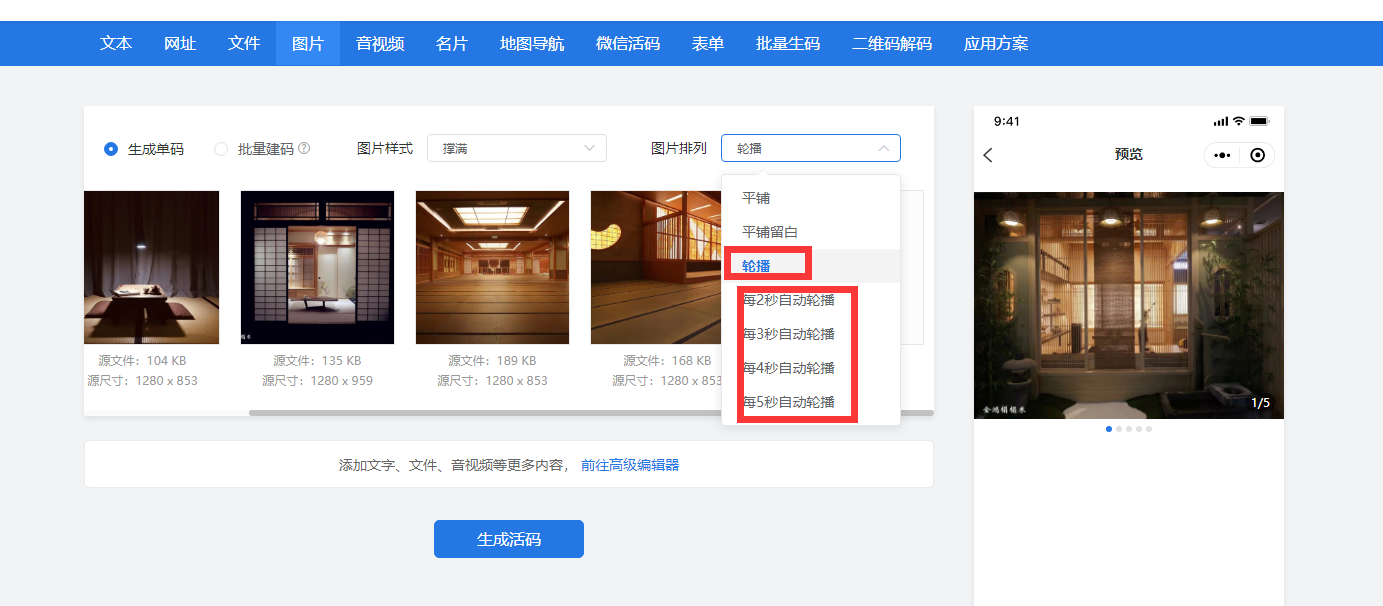Open the 应用方案 tab
This screenshot has height=606, width=1383.
click(996, 44)
